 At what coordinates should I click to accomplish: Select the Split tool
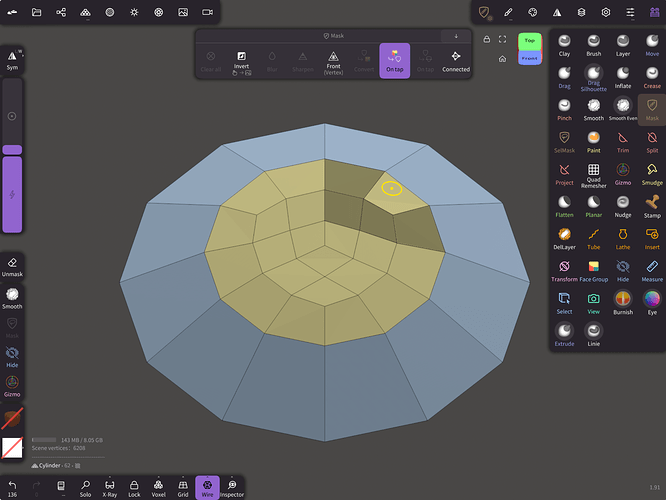tap(652, 142)
